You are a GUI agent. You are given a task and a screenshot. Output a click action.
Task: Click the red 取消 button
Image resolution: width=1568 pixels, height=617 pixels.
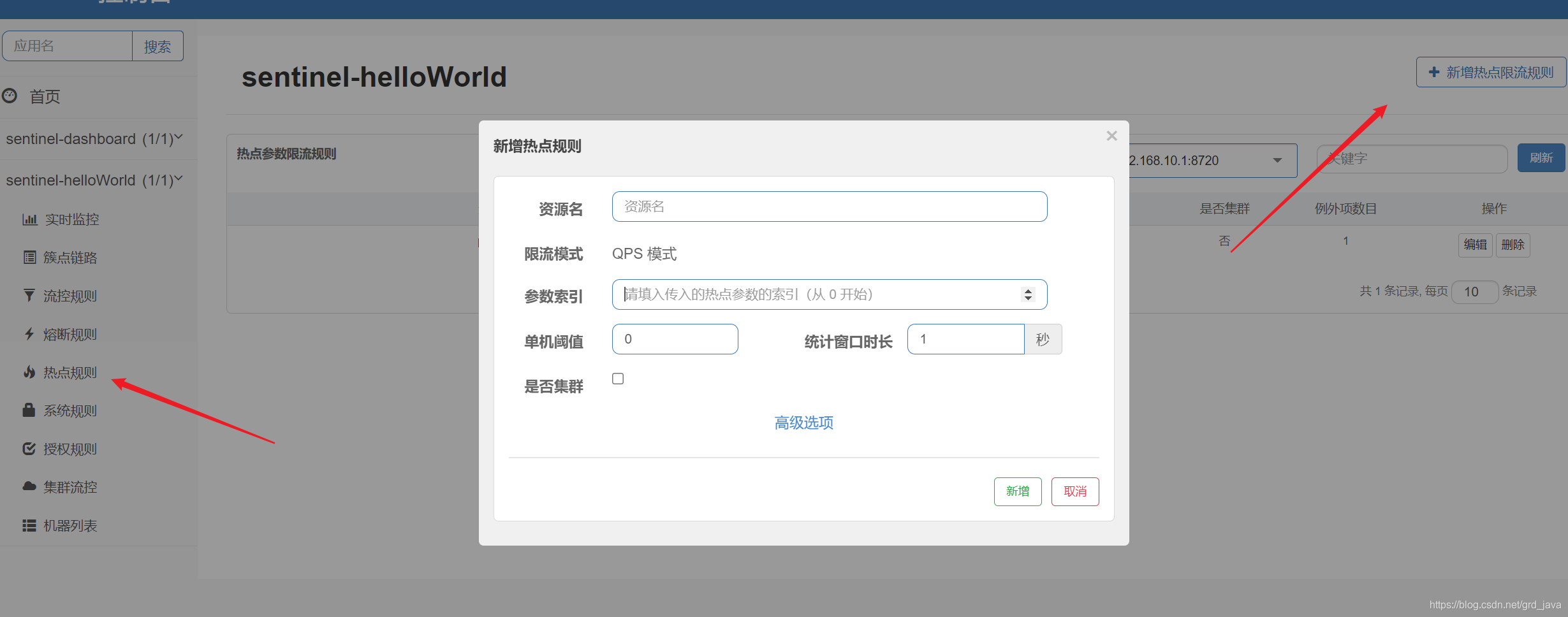[x=1075, y=491]
